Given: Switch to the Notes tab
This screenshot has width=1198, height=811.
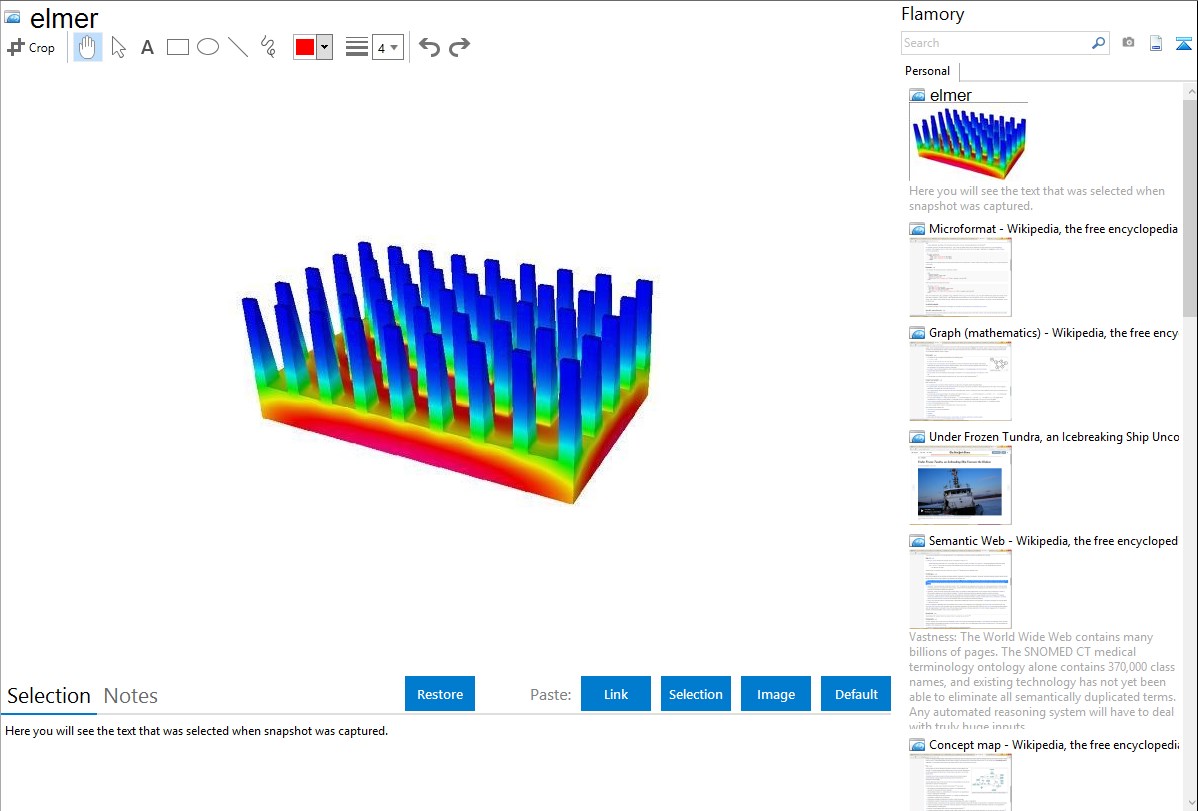Looking at the screenshot, I should 131,696.
